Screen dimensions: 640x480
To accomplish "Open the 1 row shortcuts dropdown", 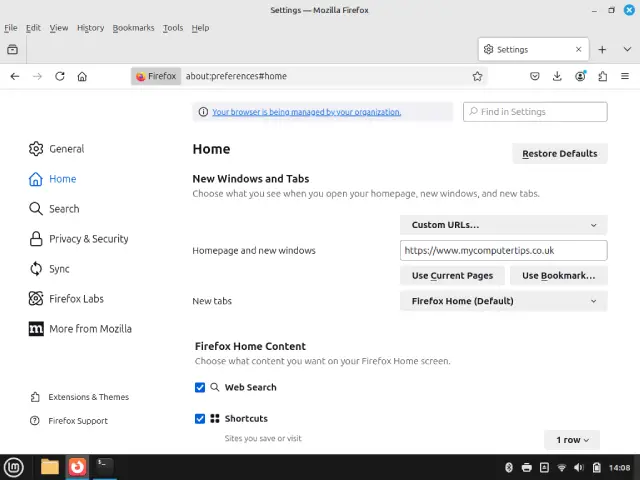I will [x=572, y=440].
